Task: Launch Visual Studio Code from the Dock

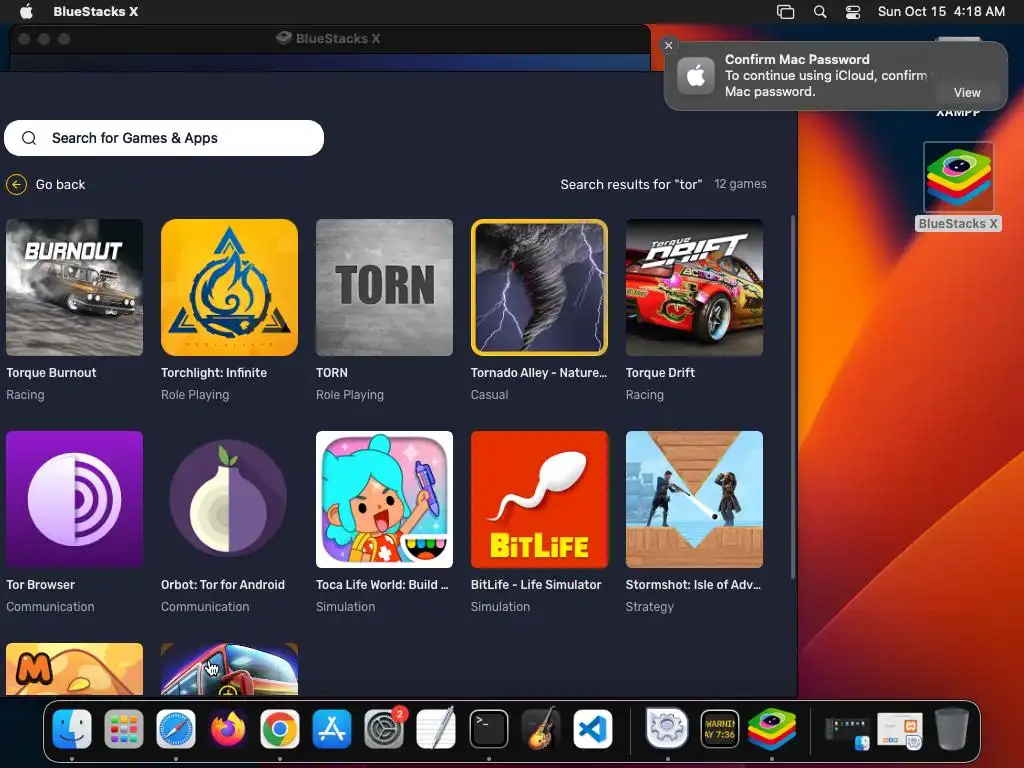Action: (593, 729)
